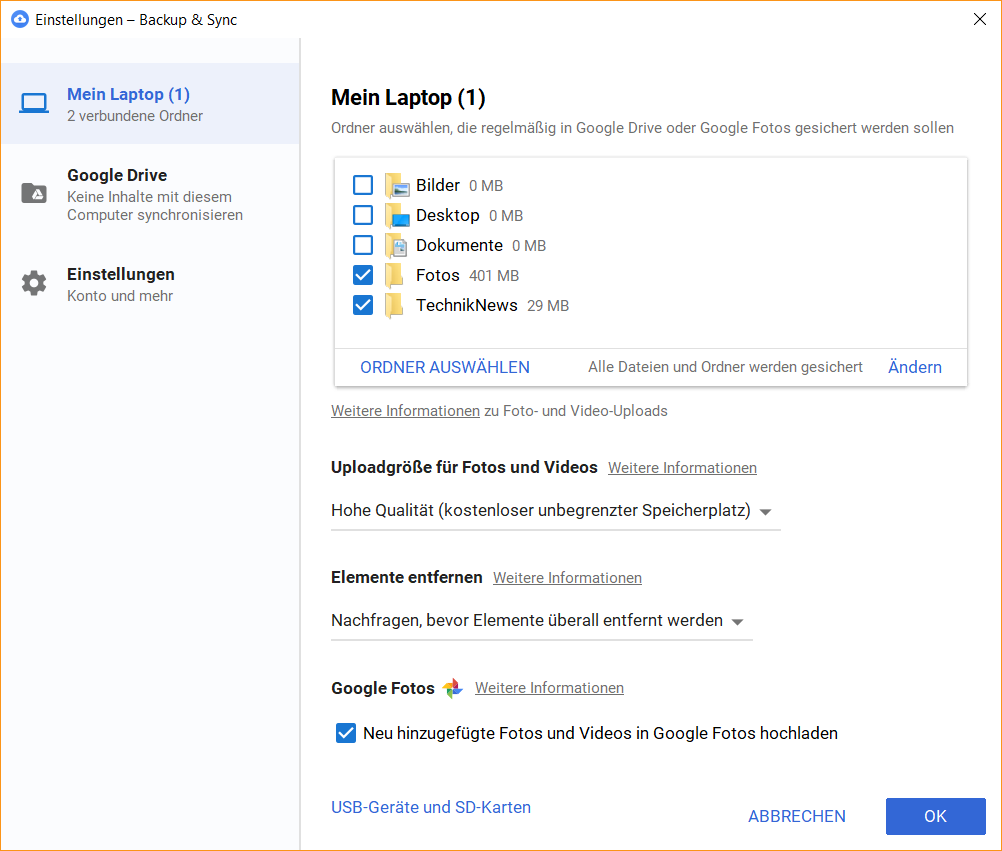This screenshot has height=851, width=1002.
Task: Switch to the Google Drive section
Action: tap(150, 194)
